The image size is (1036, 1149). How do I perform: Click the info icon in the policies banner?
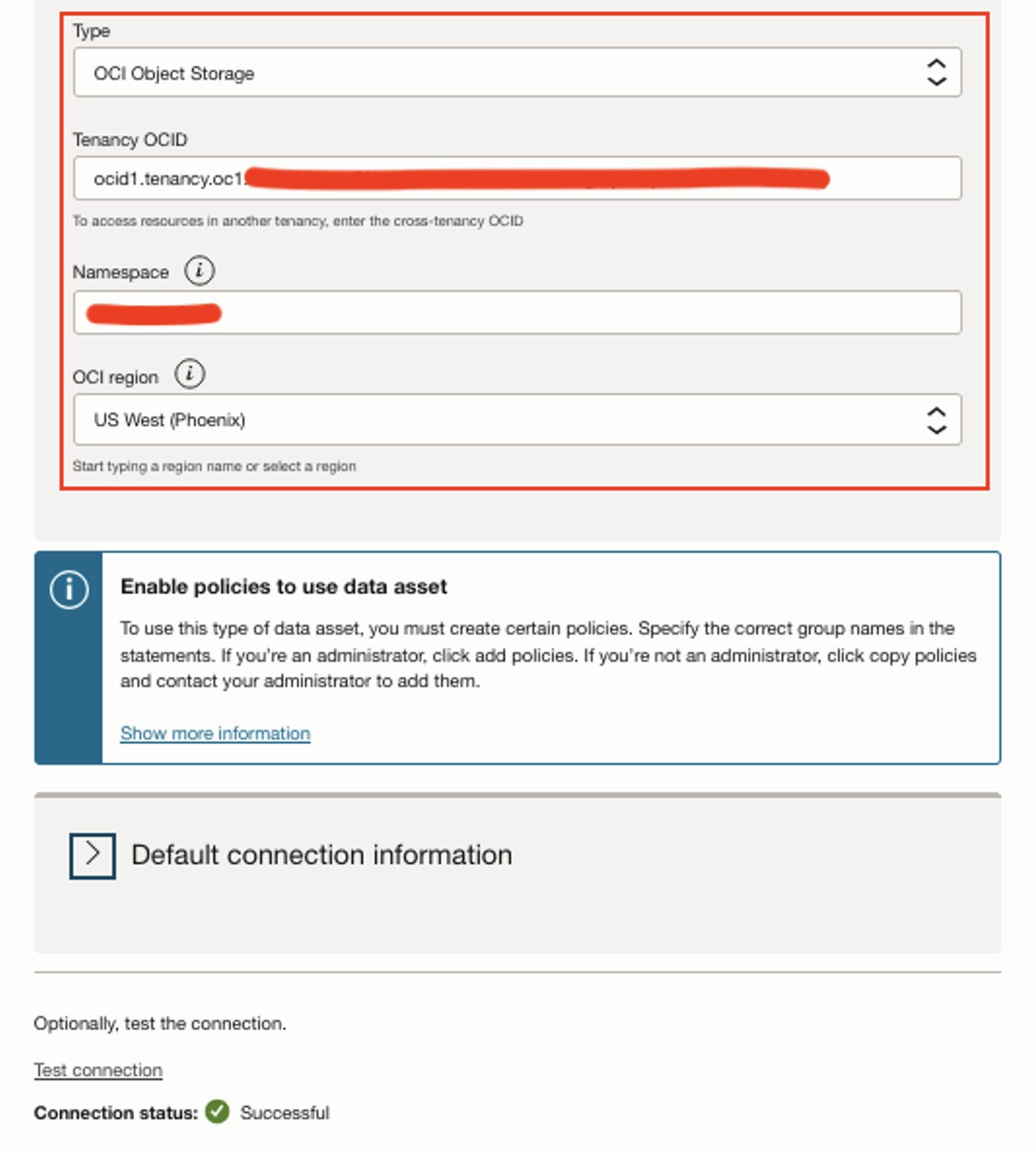pos(69,590)
